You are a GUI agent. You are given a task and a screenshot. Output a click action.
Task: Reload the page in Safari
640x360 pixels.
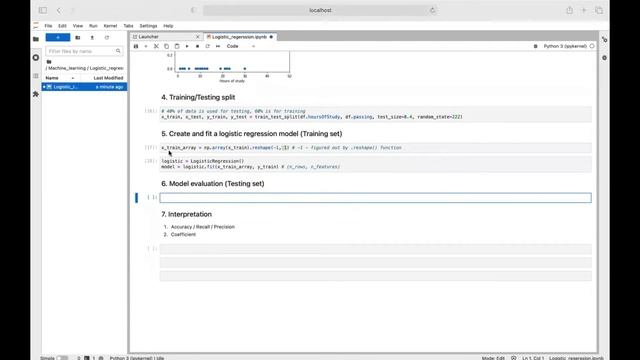tap(433, 10)
